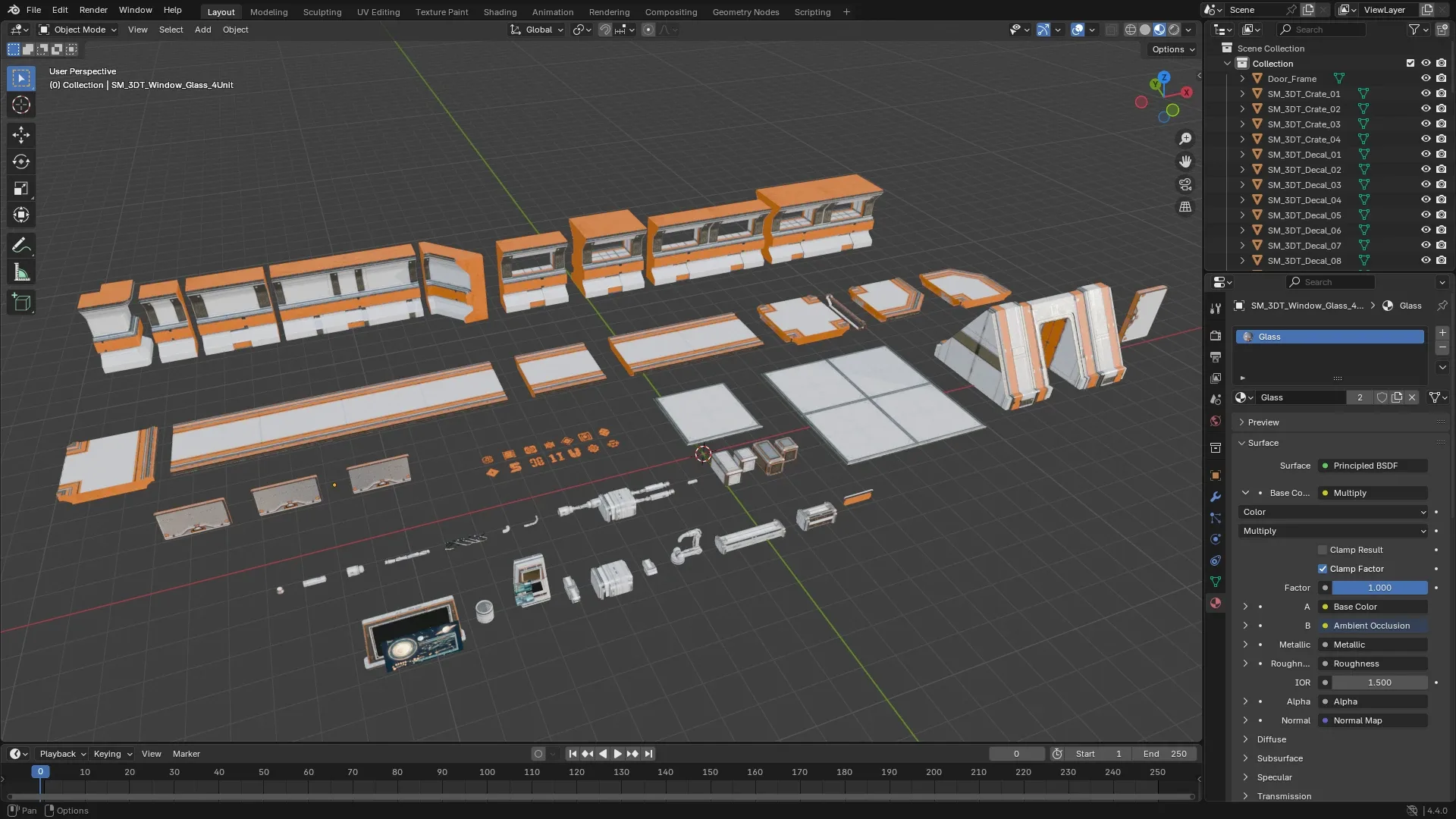Click the Options button in the viewport

tap(1170, 49)
